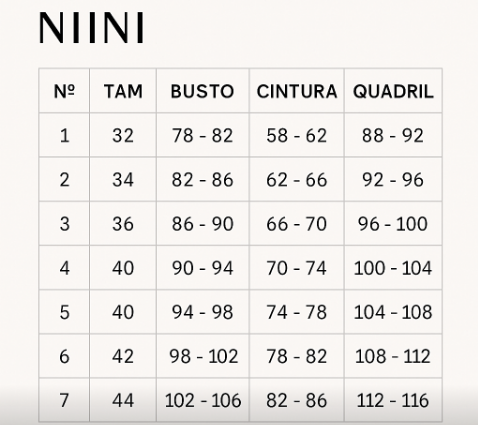Screen dimensions: 478x425
Task: Click busto value 78 - 82
Action: coord(202,136)
